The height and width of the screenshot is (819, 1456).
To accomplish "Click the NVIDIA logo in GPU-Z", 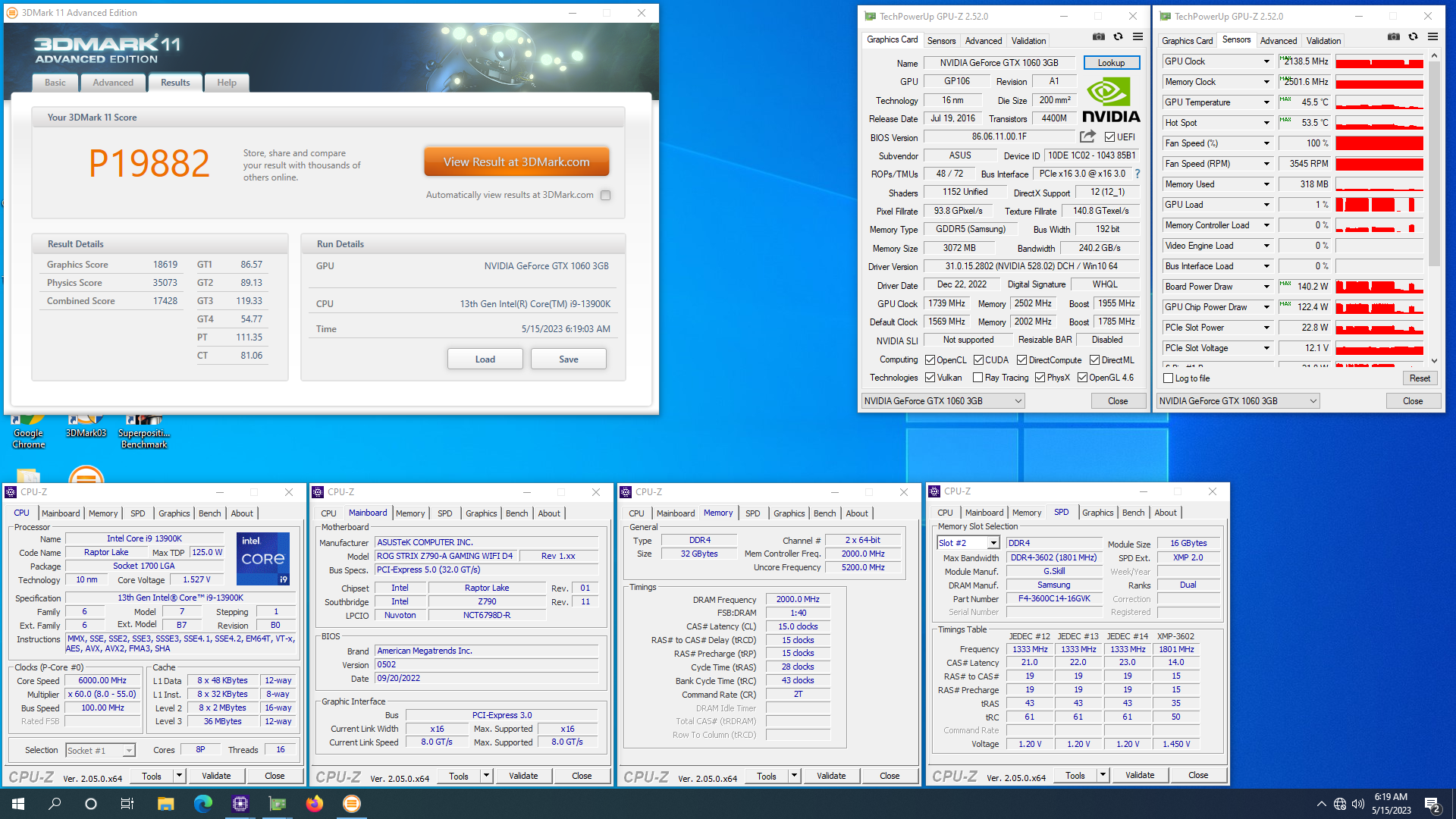I will 1111,100.
